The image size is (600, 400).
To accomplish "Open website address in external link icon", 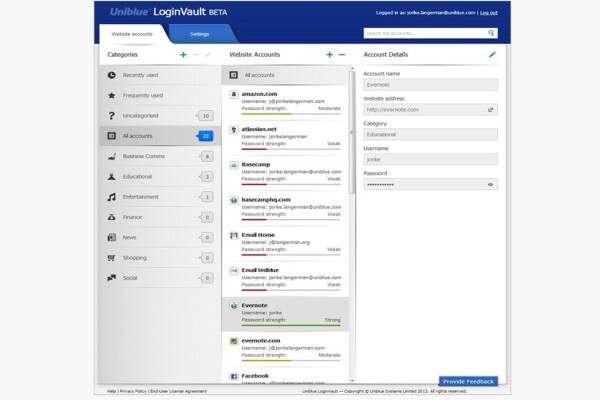I will coord(490,110).
